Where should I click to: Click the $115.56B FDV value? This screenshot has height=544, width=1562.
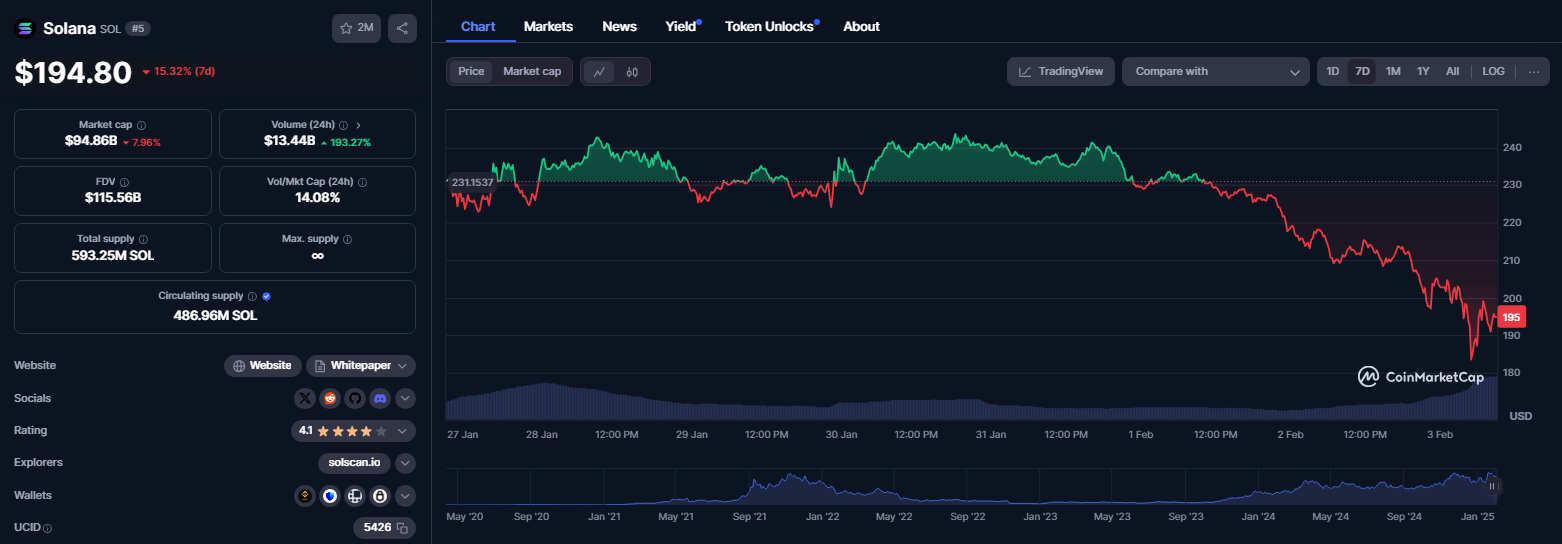point(113,198)
